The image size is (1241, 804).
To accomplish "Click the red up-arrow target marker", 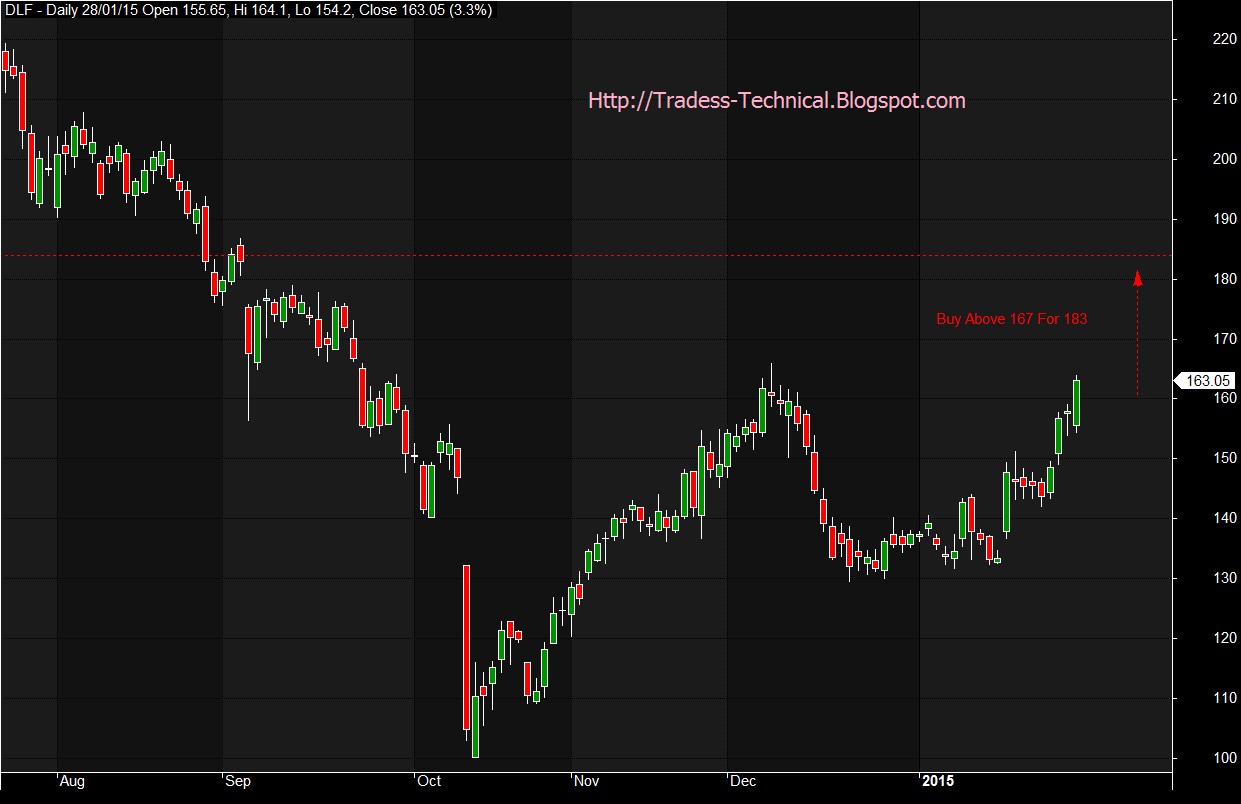I will 1137,278.
